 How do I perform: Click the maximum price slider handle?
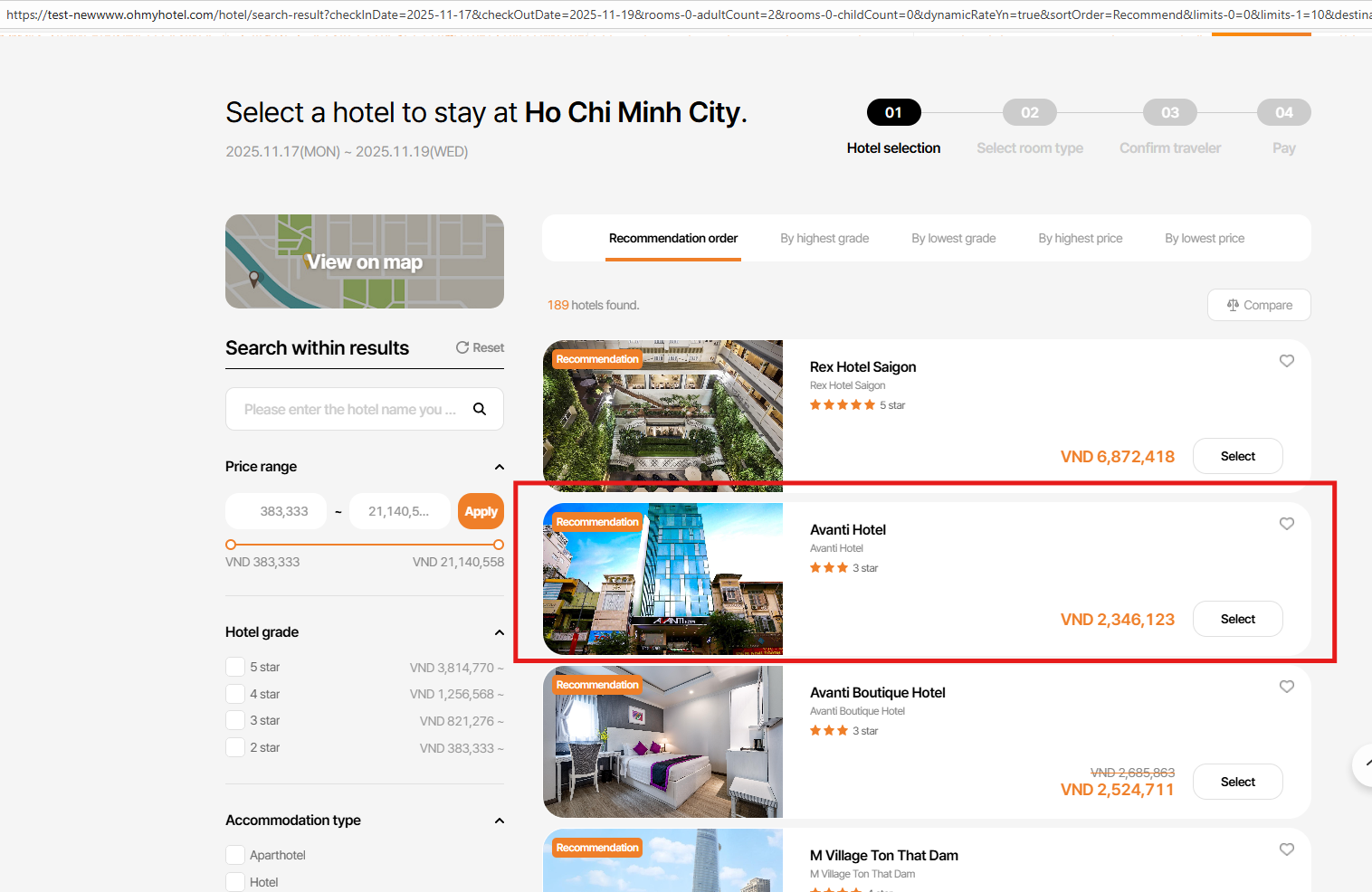point(499,545)
